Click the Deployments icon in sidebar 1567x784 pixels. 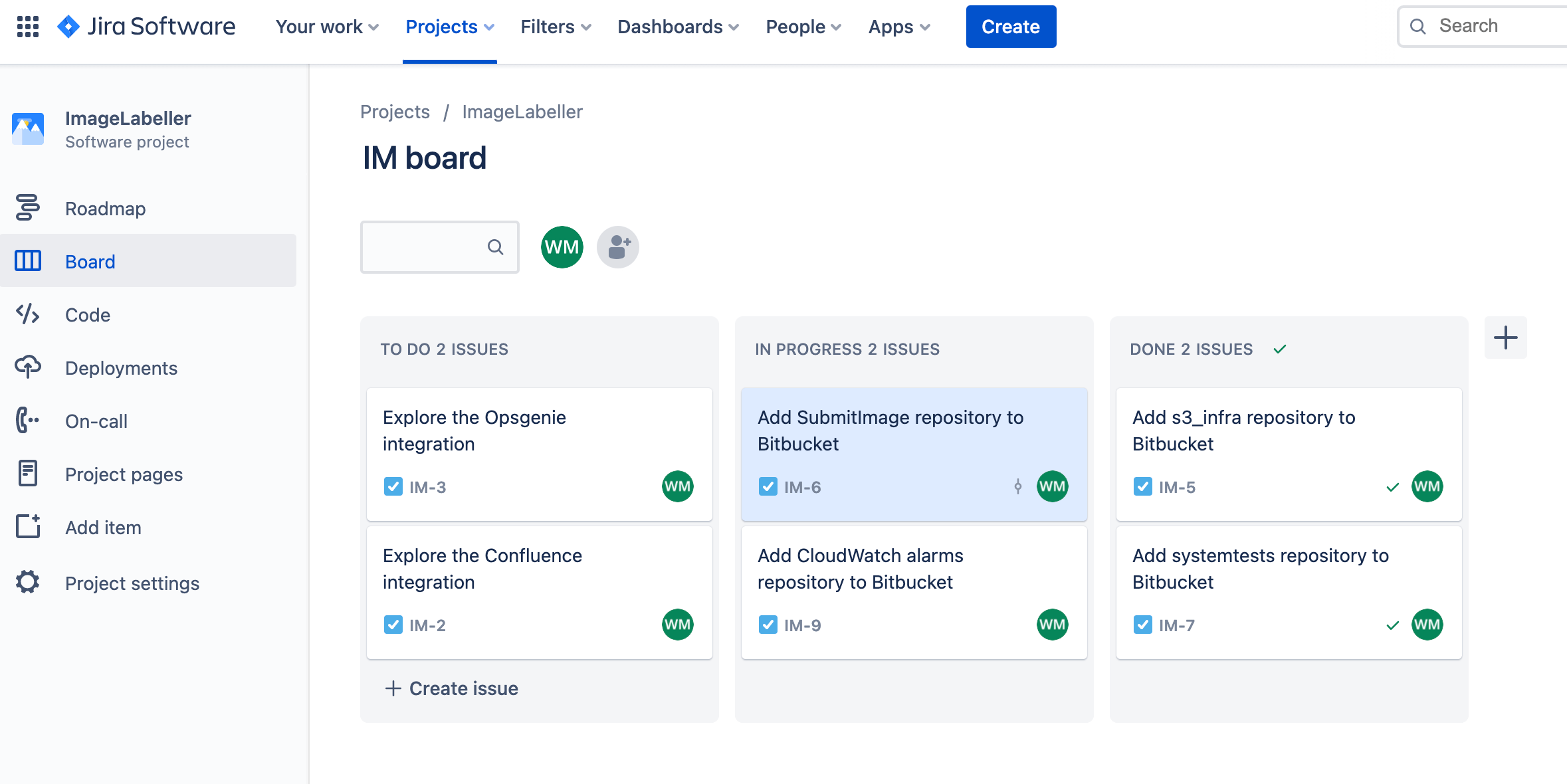[27, 368]
